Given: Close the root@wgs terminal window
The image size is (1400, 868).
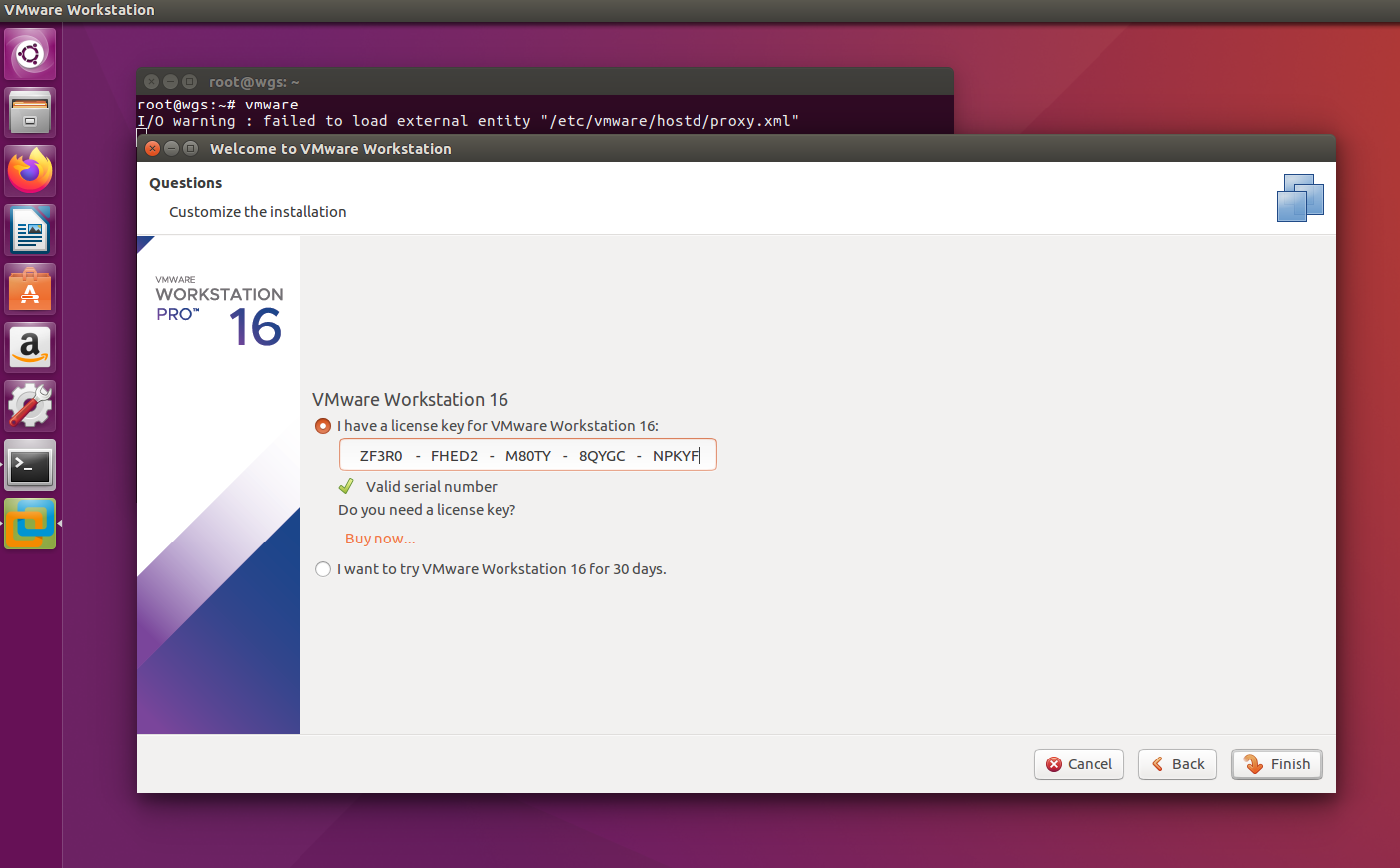Looking at the screenshot, I should 151,82.
